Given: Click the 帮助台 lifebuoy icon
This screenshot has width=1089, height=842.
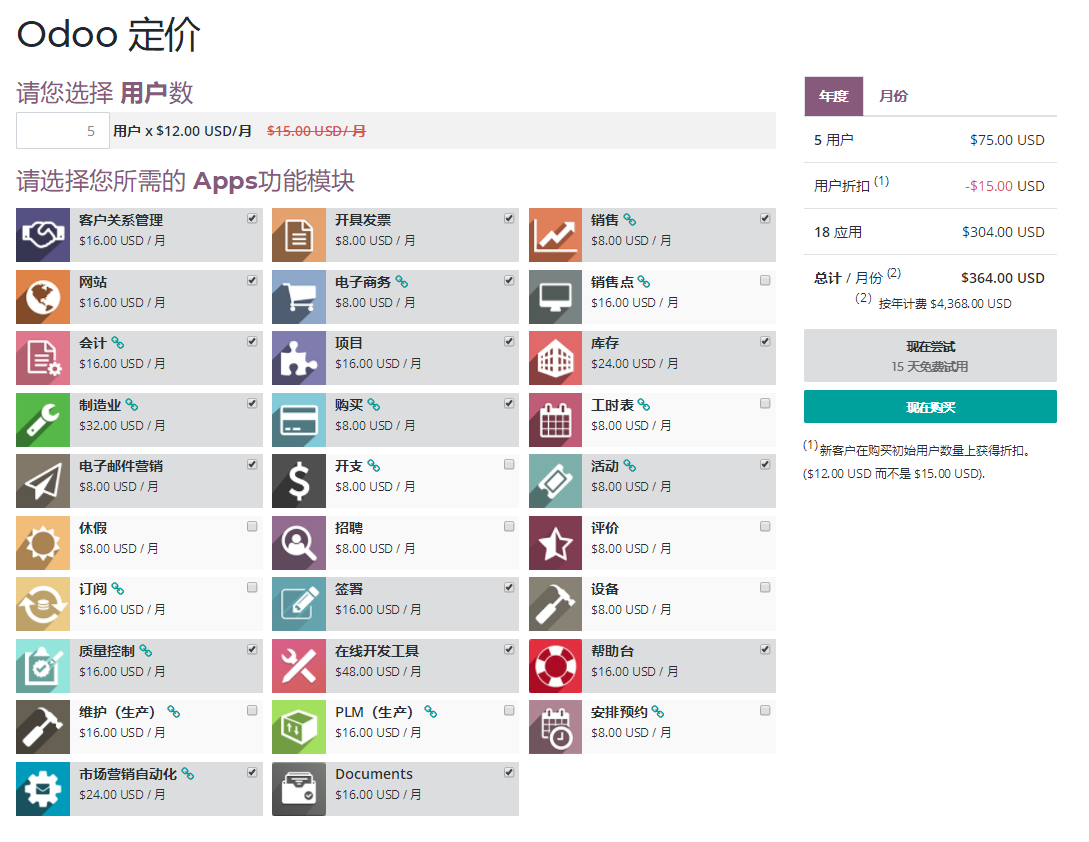Looking at the screenshot, I should coord(555,666).
